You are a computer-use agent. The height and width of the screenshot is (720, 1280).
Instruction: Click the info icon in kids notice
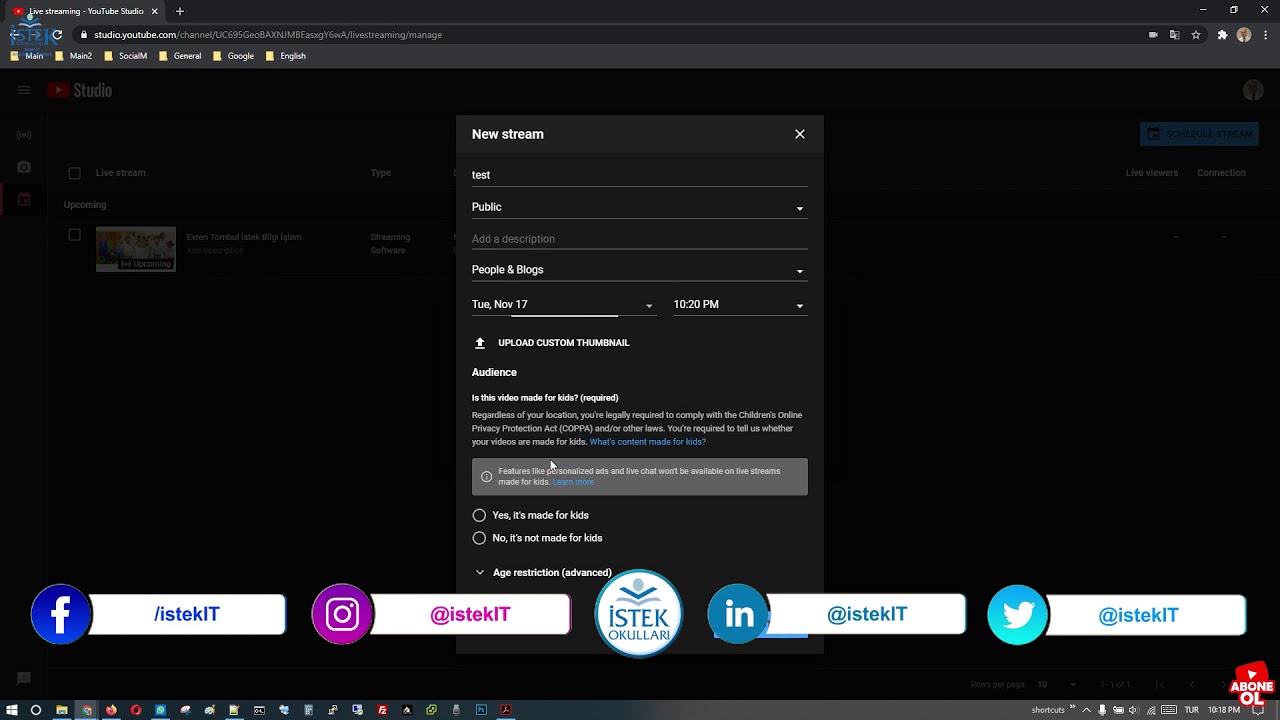point(487,477)
